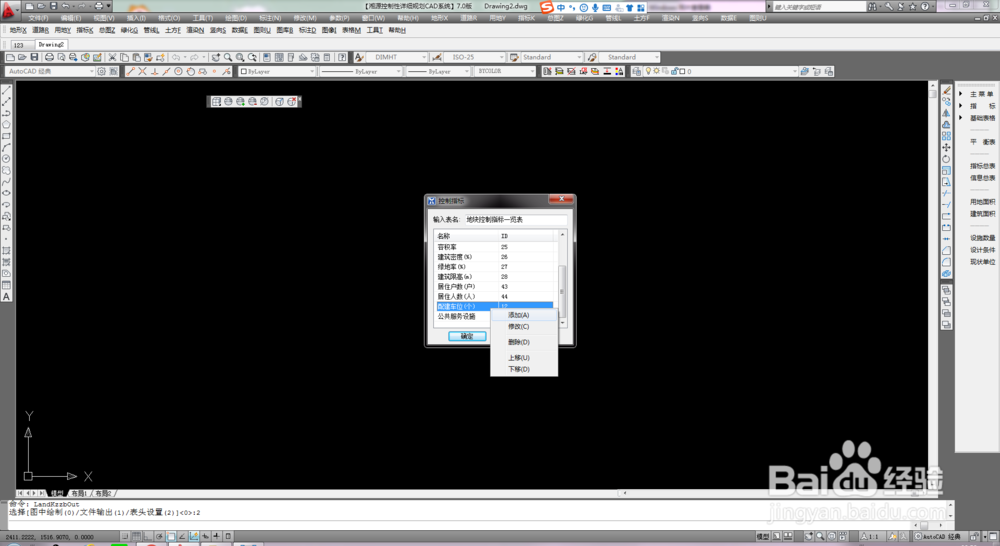Open the BYCOLOR plot style dropdown

click(x=504, y=71)
